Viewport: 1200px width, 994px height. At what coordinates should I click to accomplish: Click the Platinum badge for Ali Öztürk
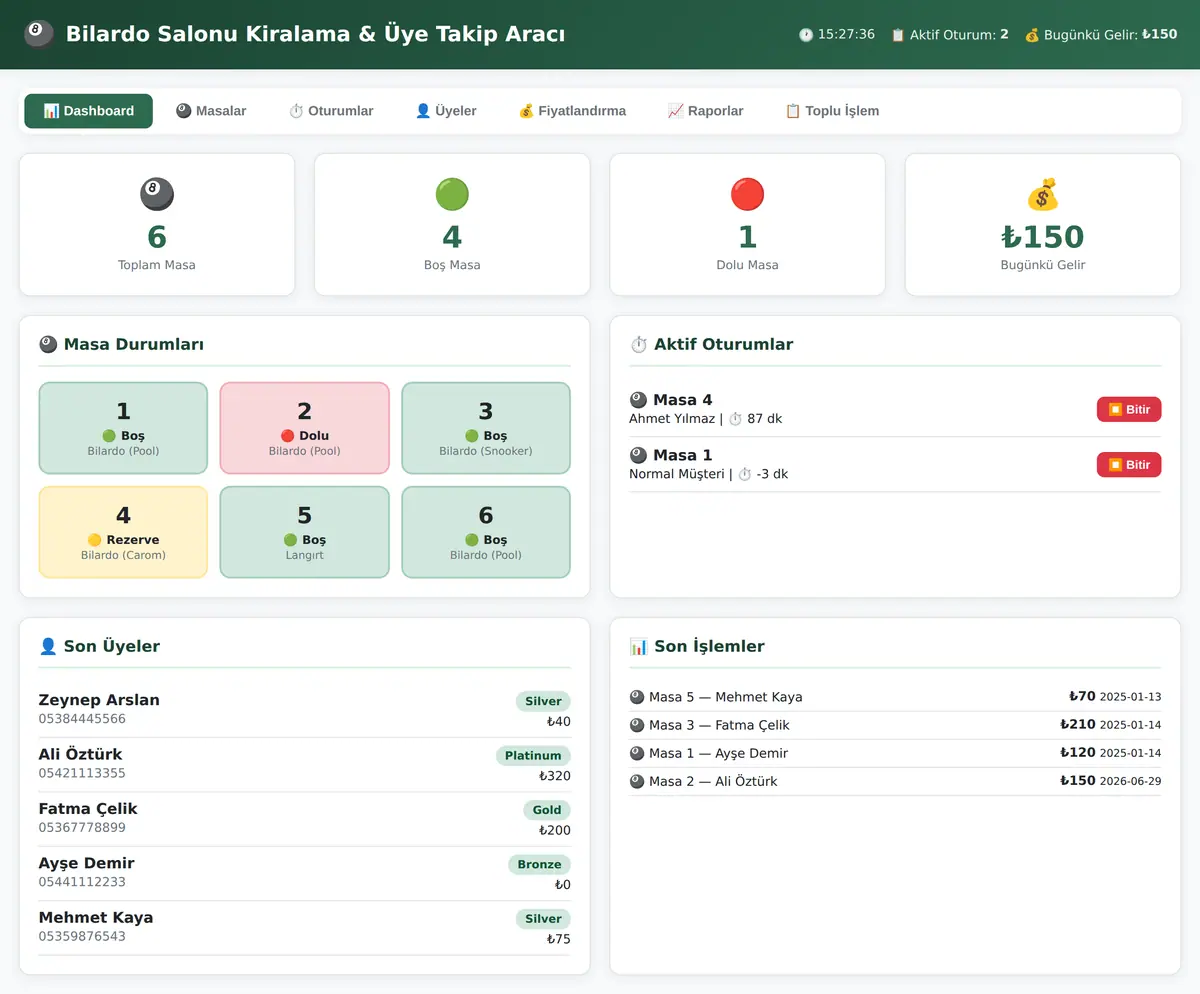533,756
